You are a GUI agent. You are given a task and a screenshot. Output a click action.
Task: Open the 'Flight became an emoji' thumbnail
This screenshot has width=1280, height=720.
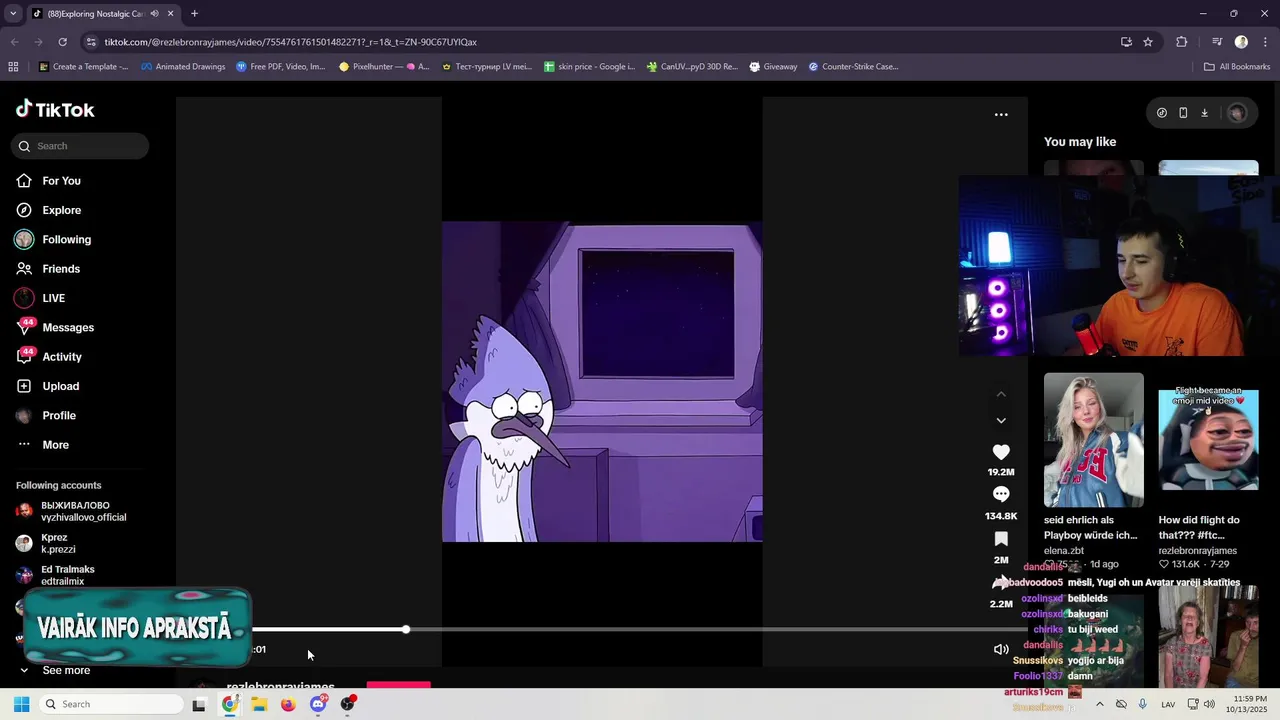pos(1209,439)
